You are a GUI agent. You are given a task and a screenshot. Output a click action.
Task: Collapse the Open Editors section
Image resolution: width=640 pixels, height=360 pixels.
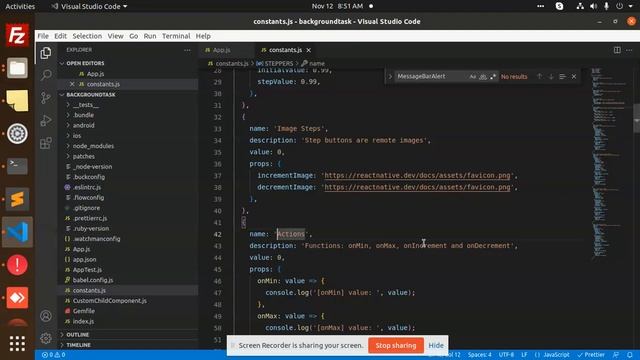85,63
